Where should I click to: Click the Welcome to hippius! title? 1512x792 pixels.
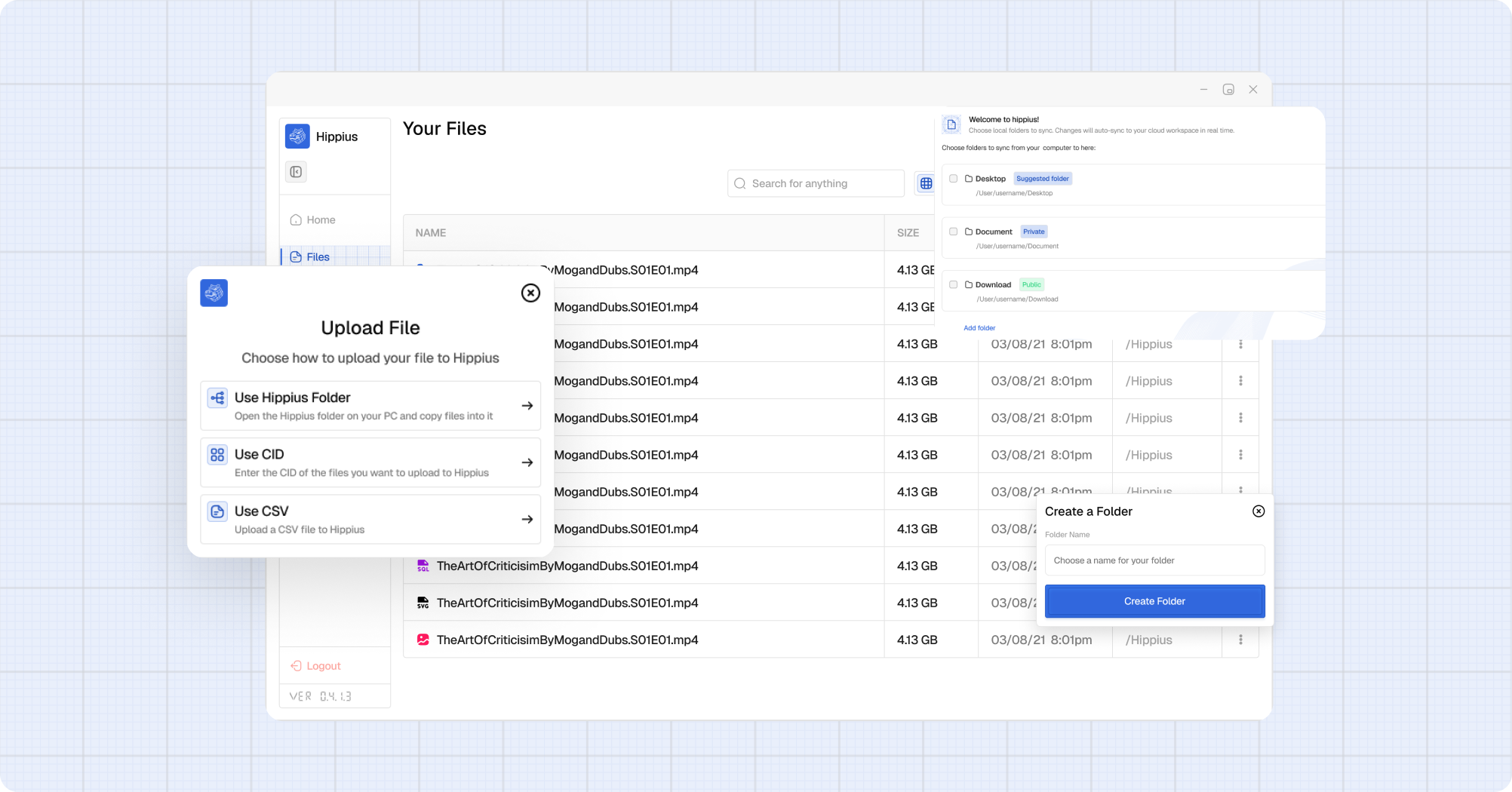pyautogui.click(x=1003, y=119)
